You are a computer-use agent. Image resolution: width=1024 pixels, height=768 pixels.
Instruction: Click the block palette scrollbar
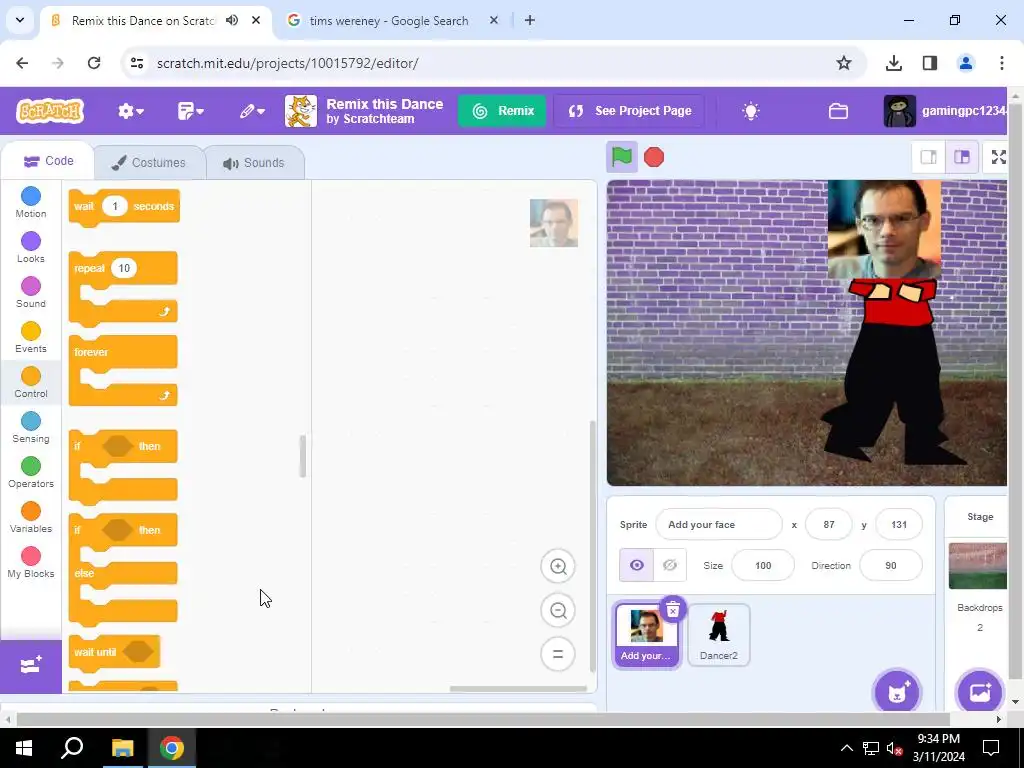tap(302, 456)
